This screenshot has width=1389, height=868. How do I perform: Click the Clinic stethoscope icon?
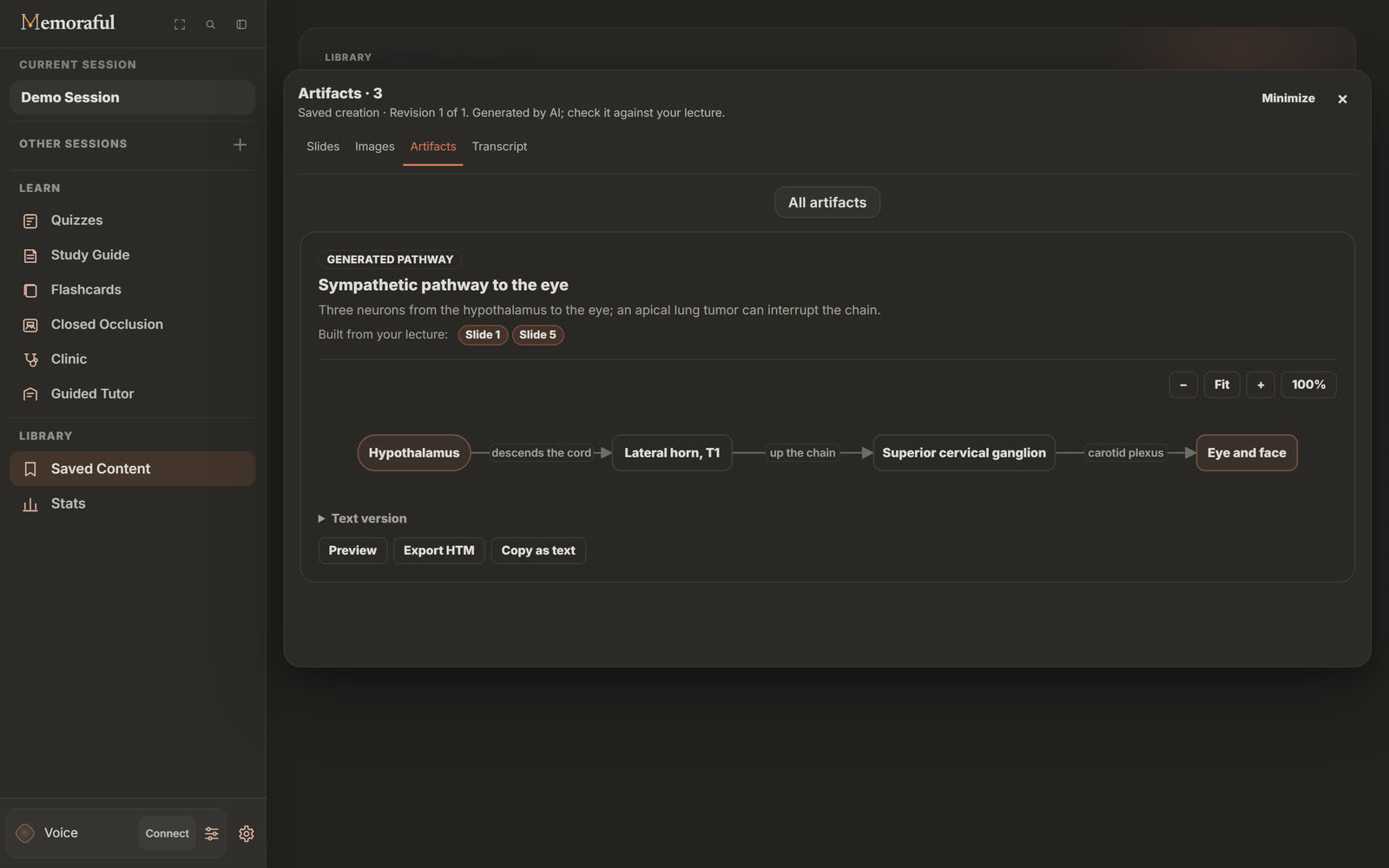(30, 360)
